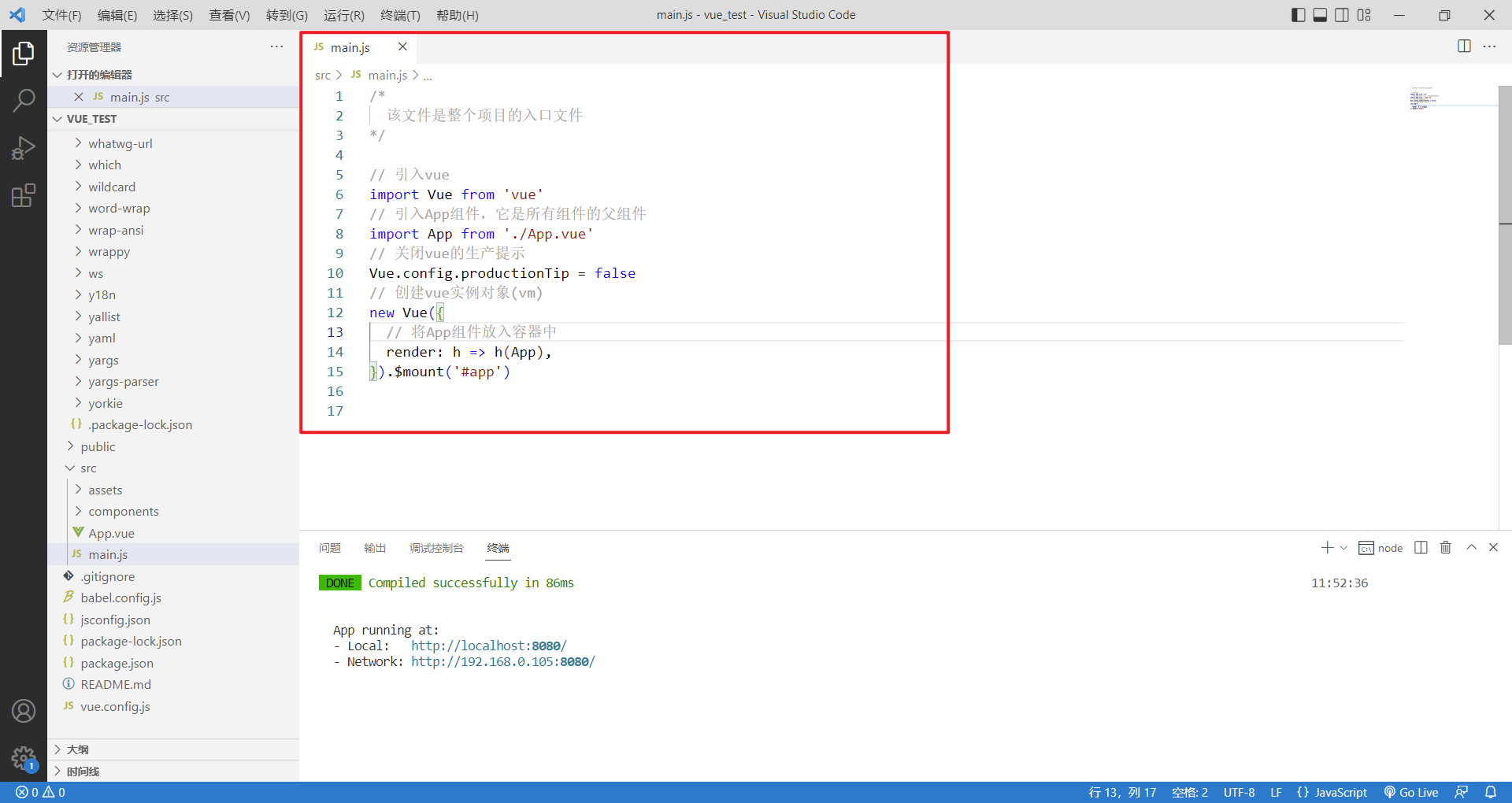Open the Manage gear icon

coord(24,758)
